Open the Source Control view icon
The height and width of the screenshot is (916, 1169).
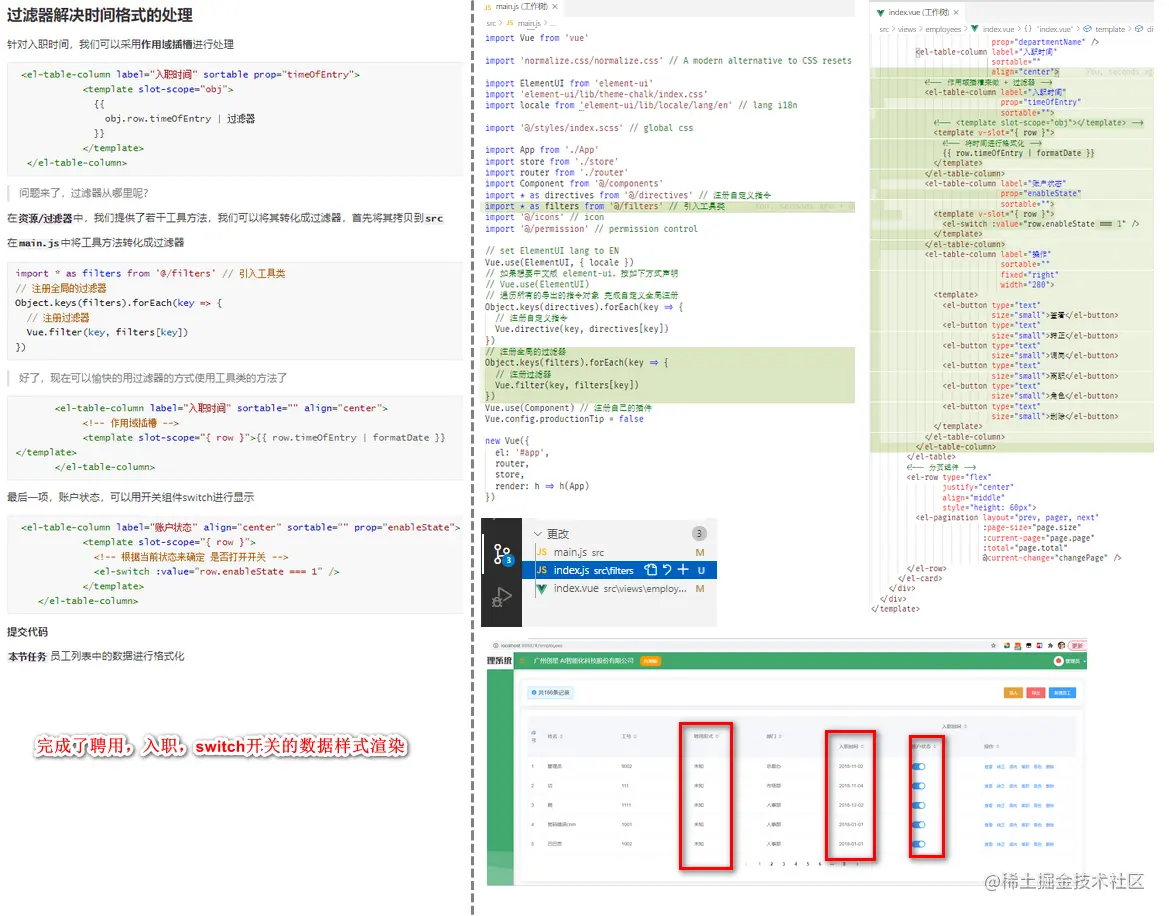coord(502,555)
